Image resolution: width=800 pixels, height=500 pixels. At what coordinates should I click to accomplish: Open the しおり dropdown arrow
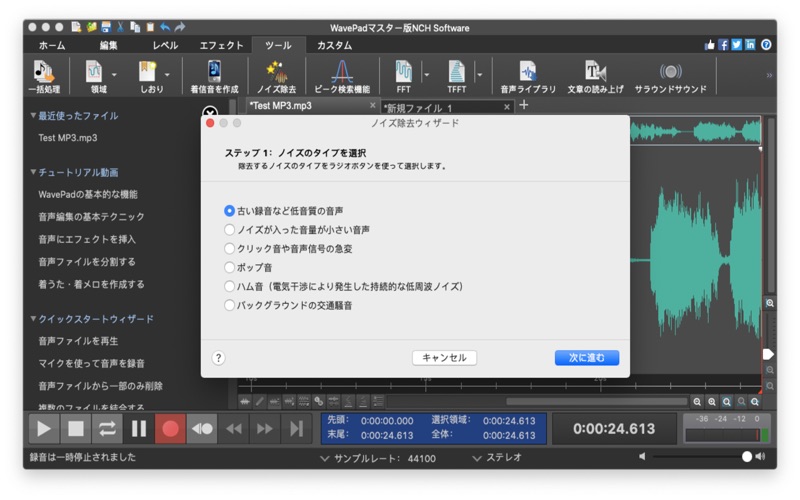[167, 74]
